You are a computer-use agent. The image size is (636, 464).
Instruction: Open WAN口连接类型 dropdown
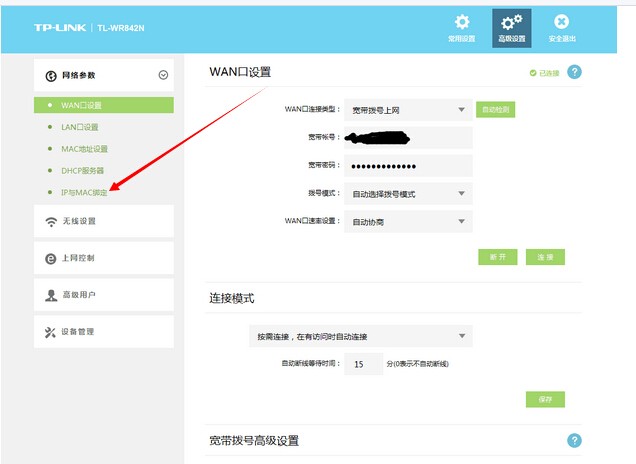(x=408, y=110)
